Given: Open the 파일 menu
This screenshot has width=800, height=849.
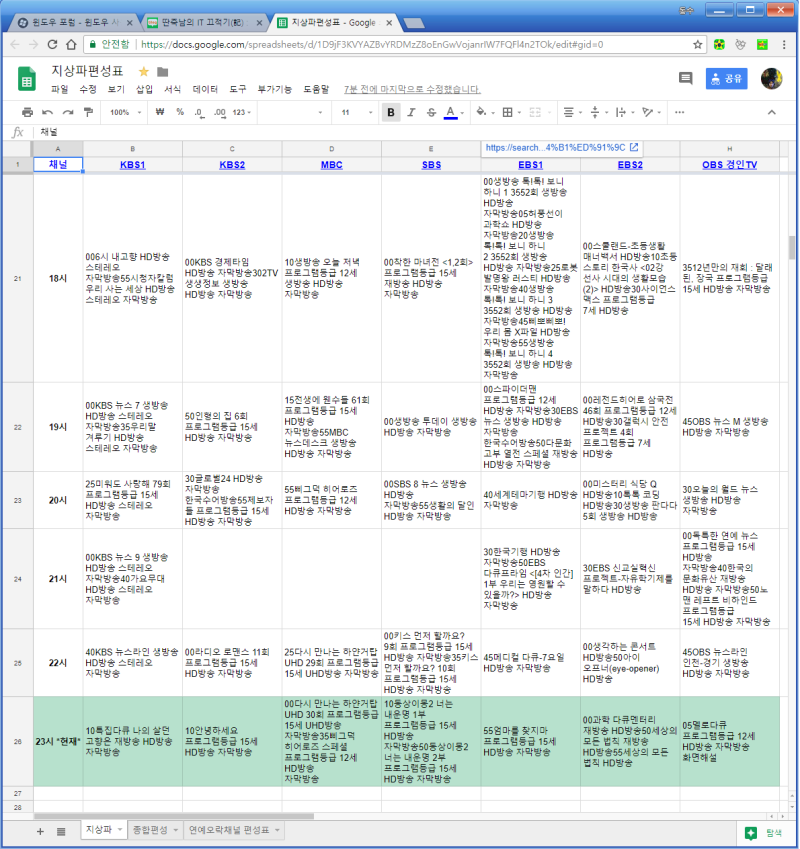Looking at the screenshot, I should (x=60, y=89).
